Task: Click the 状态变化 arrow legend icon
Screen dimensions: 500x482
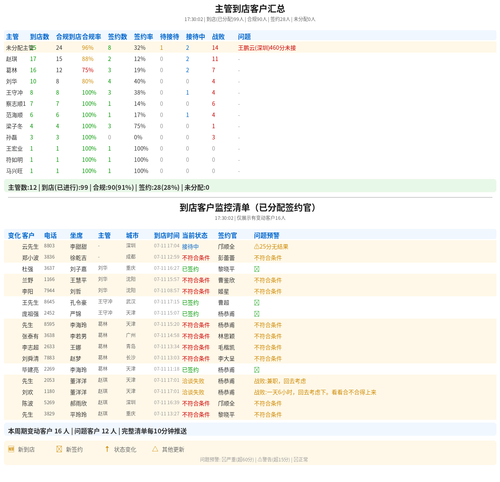Action: click(107, 449)
